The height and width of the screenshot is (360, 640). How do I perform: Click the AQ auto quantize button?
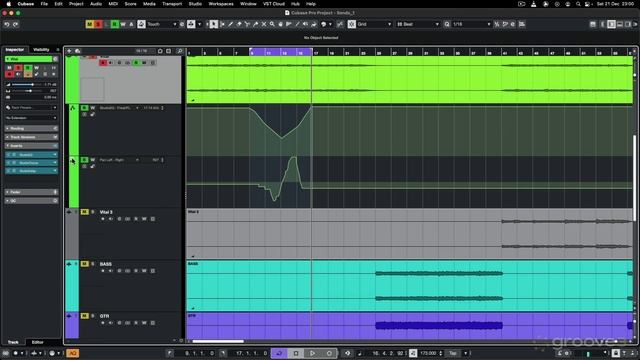click(73, 353)
